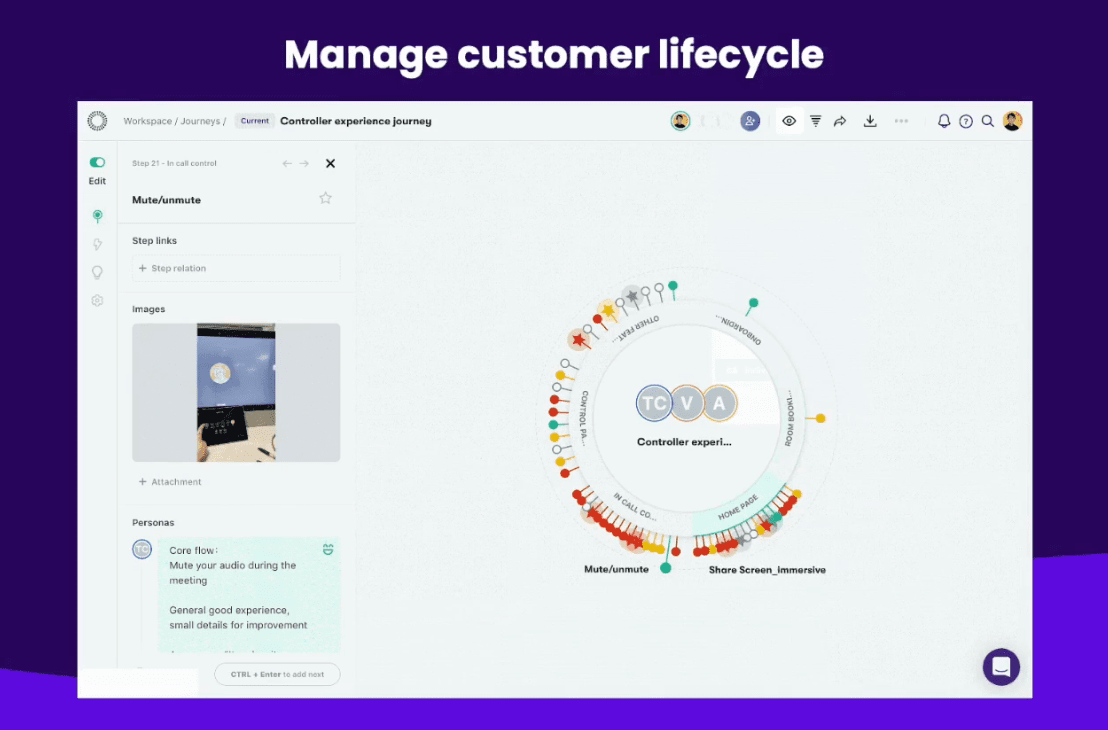The height and width of the screenshot is (730, 1108).
Task: Select the V persona circle in the wheel
Action: point(687,404)
